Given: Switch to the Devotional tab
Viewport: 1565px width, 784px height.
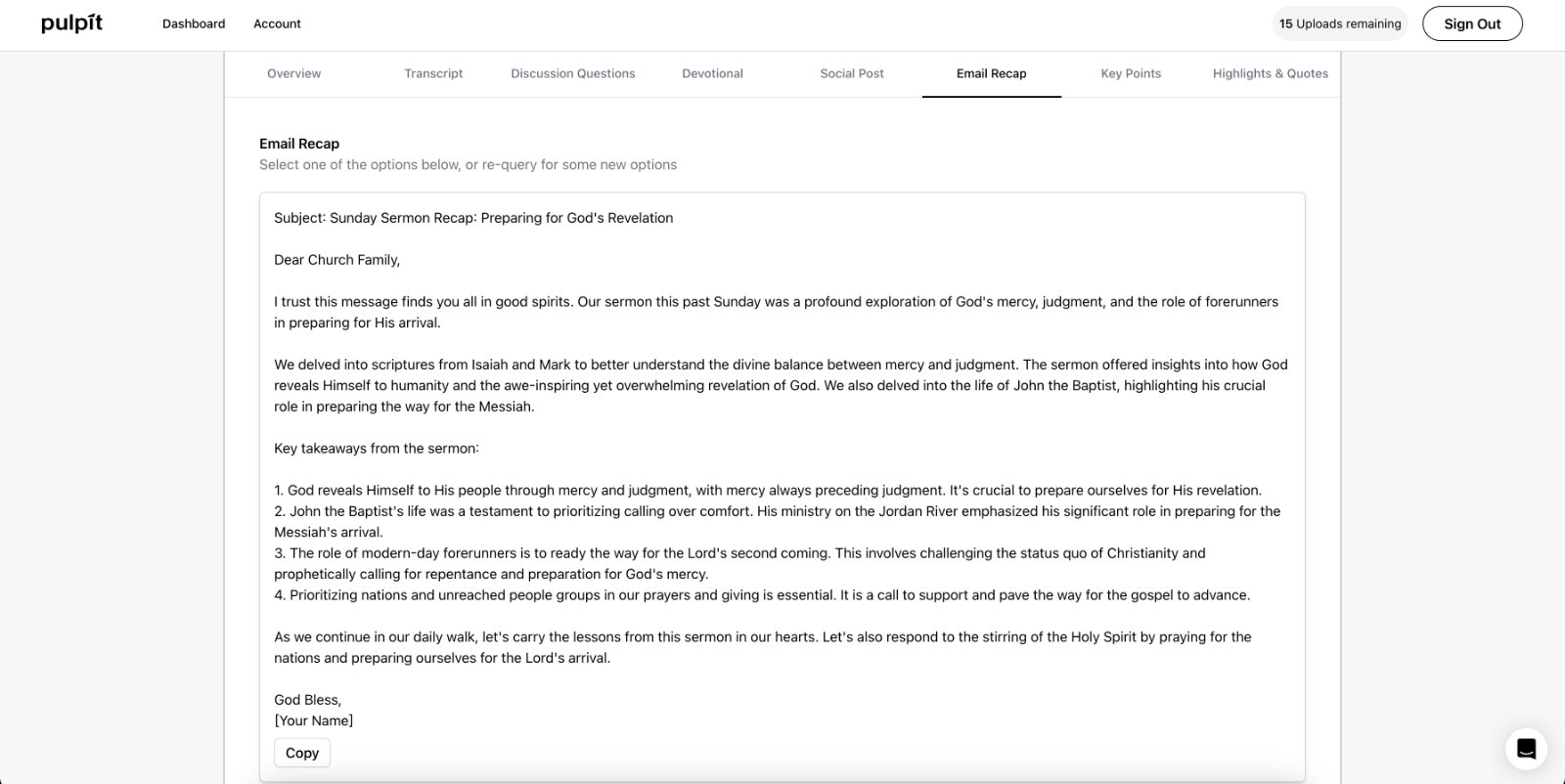Looking at the screenshot, I should (712, 73).
